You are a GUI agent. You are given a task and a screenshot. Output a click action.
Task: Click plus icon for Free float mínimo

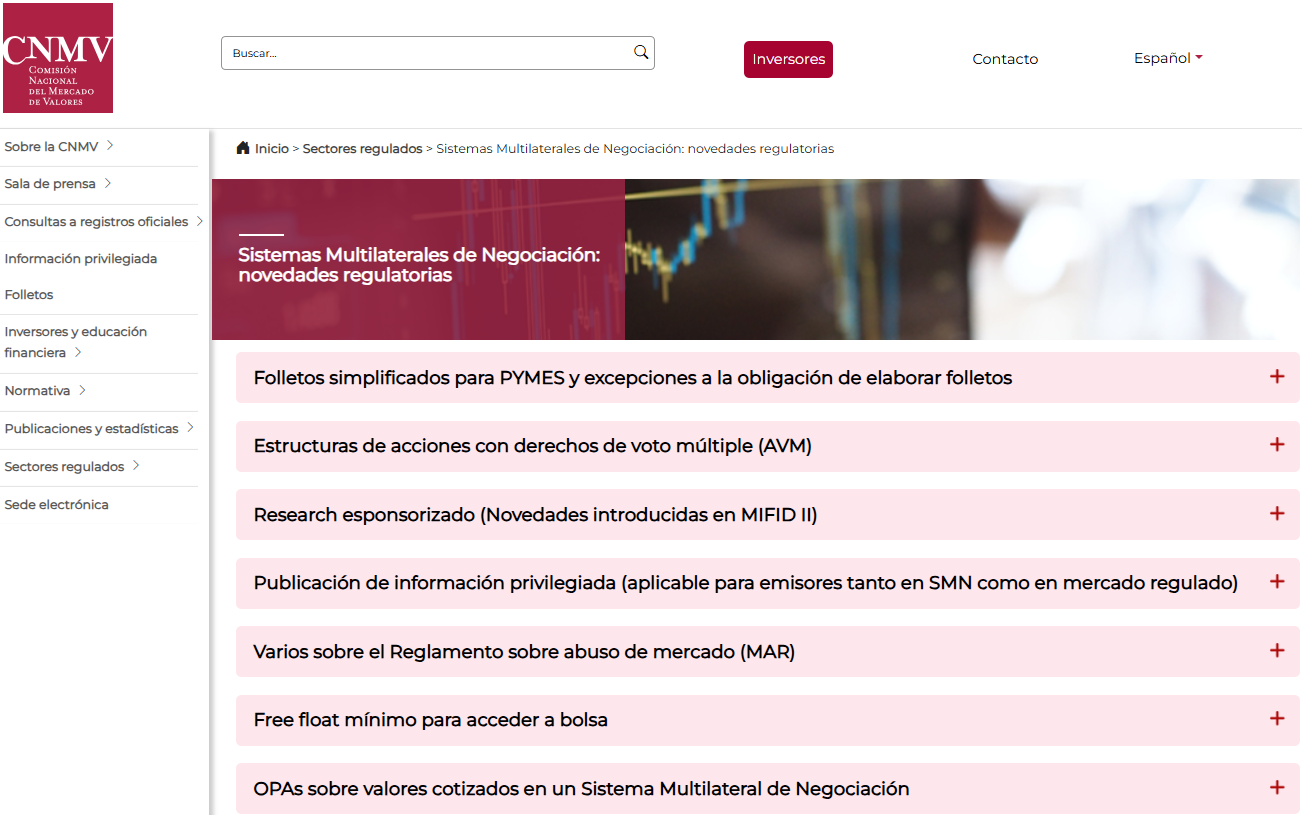1276,719
